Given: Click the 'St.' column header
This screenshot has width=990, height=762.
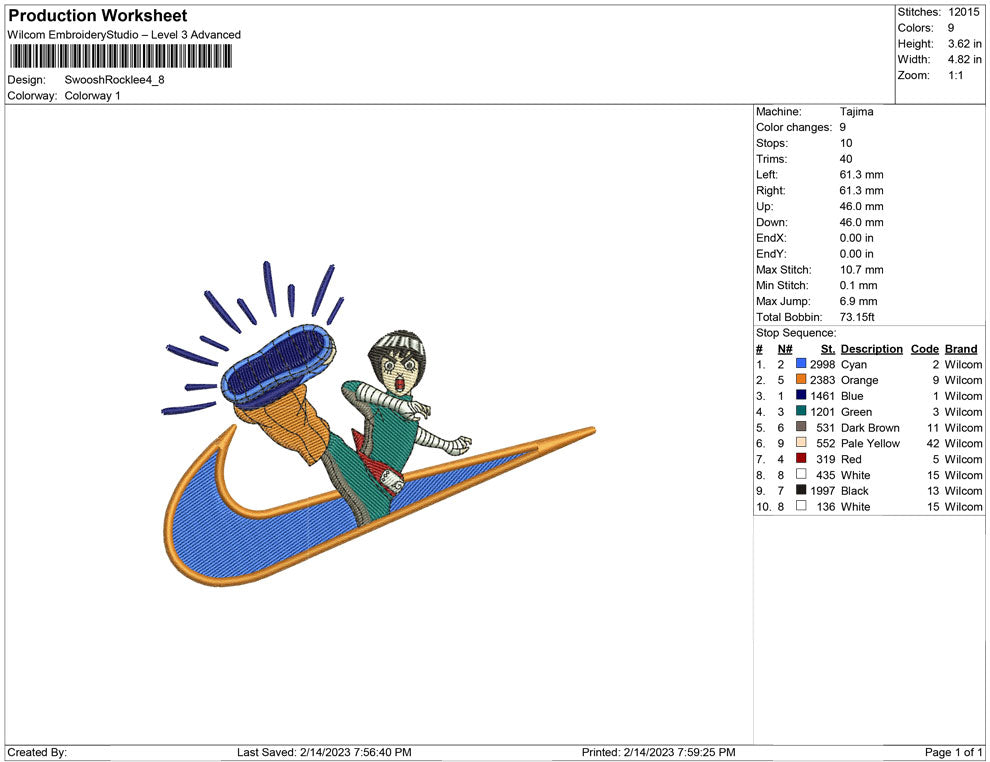Looking at the screenshot, I should click(x=828, y=349).
